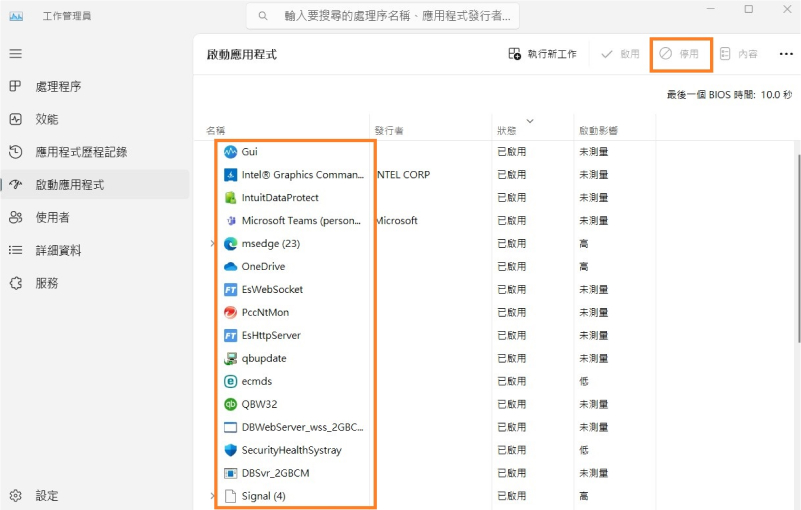Open 設定 (Settings) at bottom left
Image resolution: width=801 pixels, height=510 pixels.
(x=46, y=495)
